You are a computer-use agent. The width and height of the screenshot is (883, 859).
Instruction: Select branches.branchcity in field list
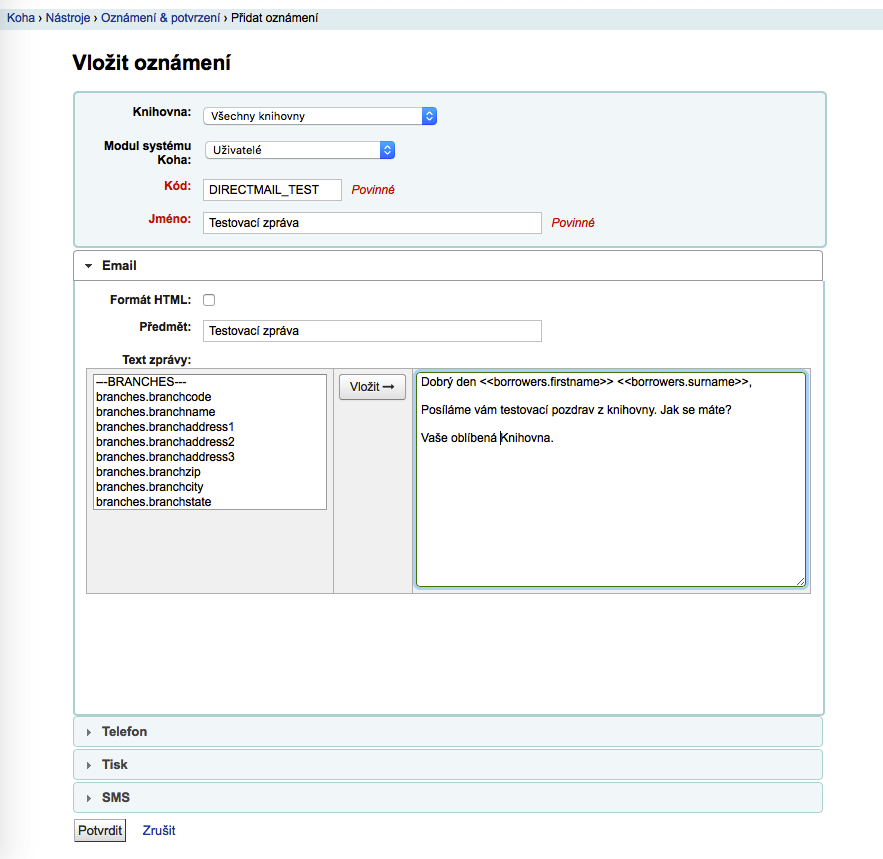(x=209, y=487)
